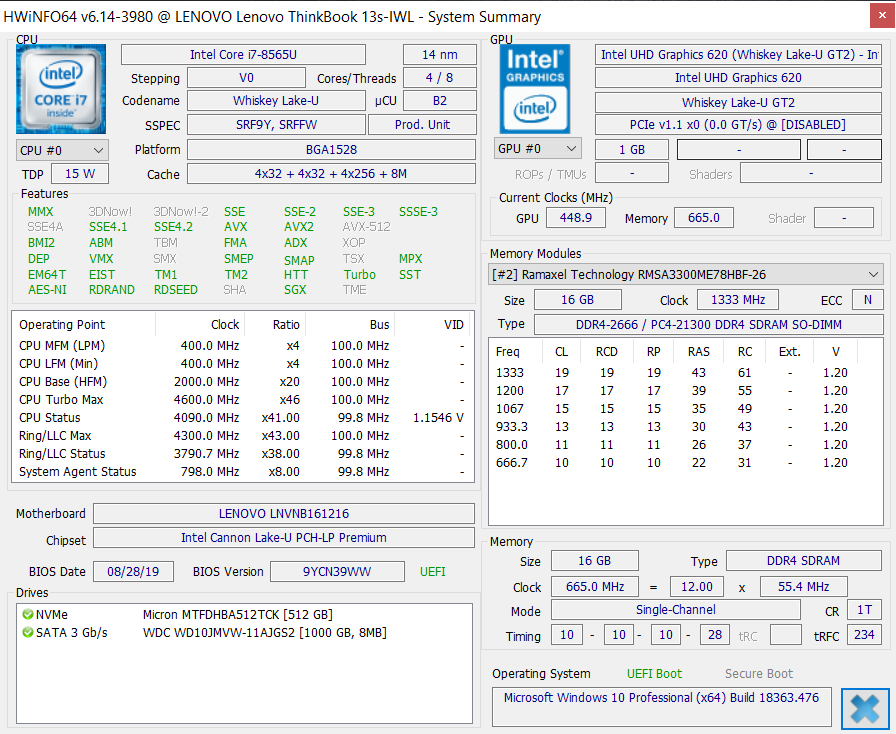Click the GPU clock 448.9 field
The width and height of the screenshot is (896, 734).
[x=575, y=218]
